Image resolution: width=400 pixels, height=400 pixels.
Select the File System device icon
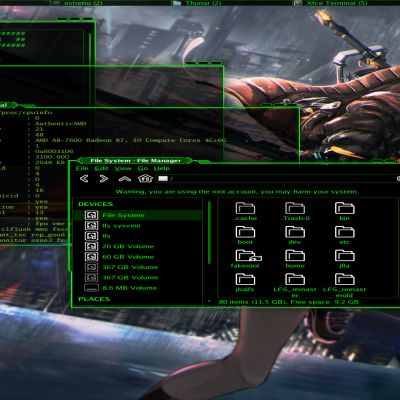(91, 215)
